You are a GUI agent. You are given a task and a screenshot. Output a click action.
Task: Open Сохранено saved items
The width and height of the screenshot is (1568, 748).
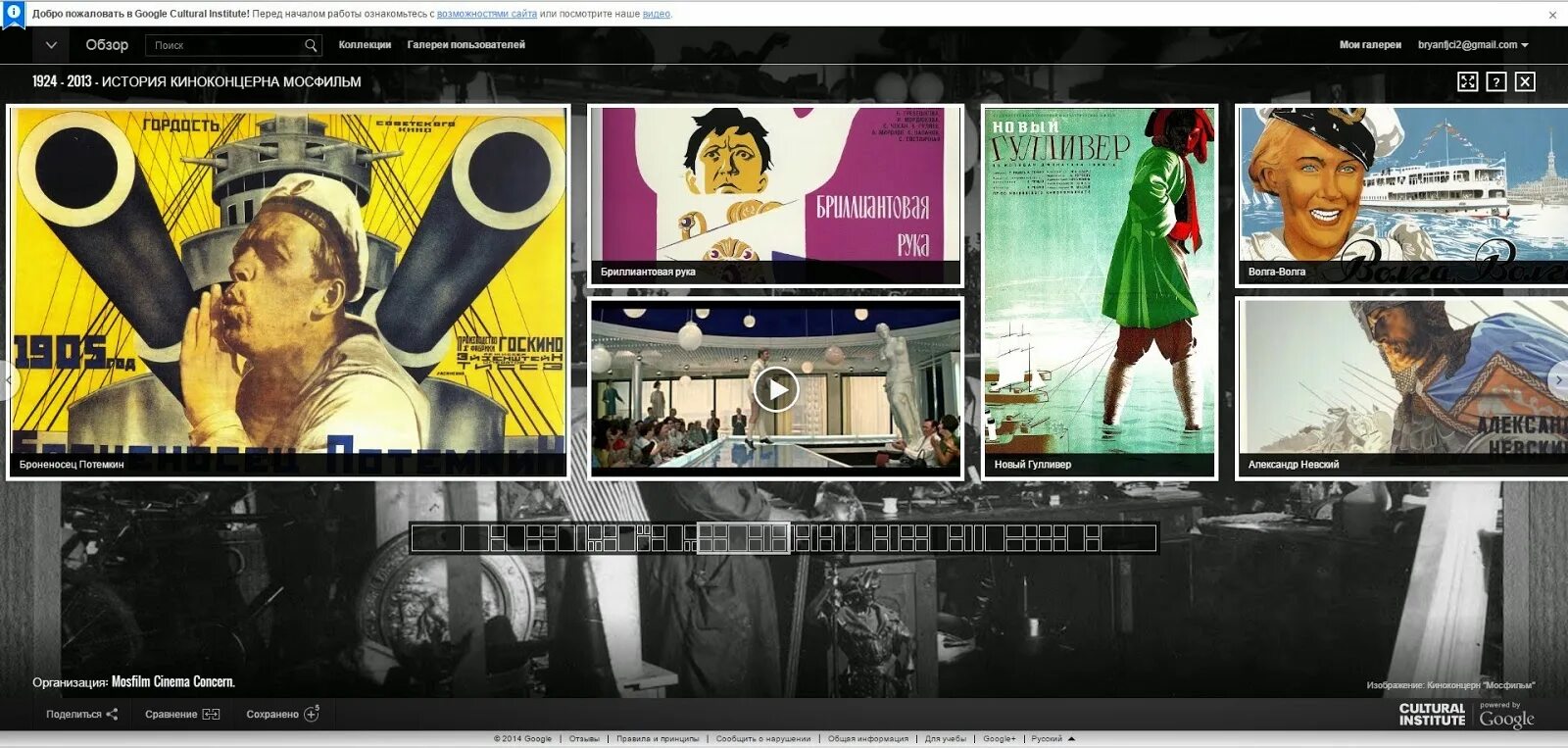point(282,714)
